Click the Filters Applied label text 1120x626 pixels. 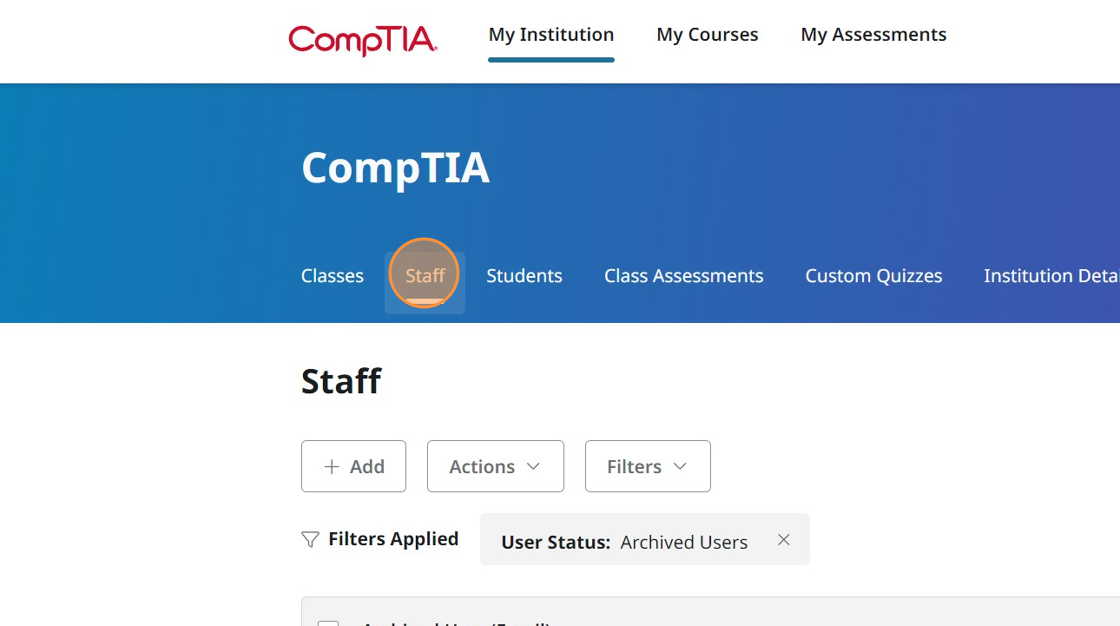pyautogui.click(x=393, y=539)
